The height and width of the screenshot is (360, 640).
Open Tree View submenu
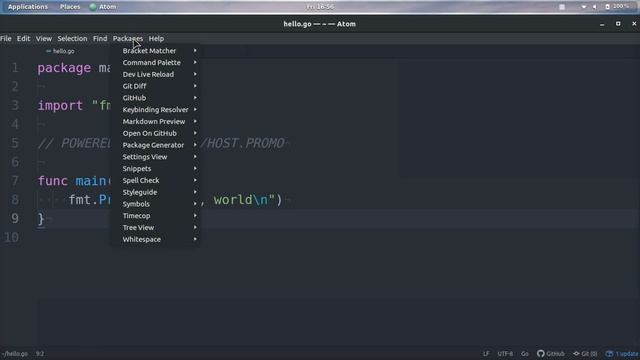coord(156,228)
